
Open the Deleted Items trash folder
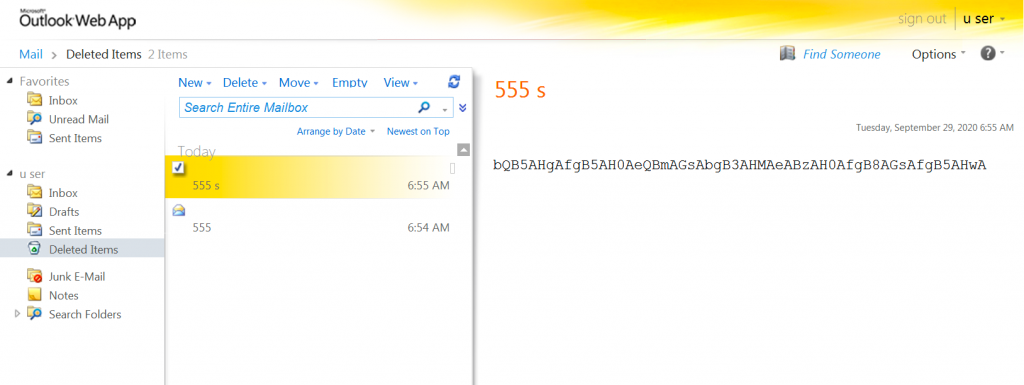(82, 249)
